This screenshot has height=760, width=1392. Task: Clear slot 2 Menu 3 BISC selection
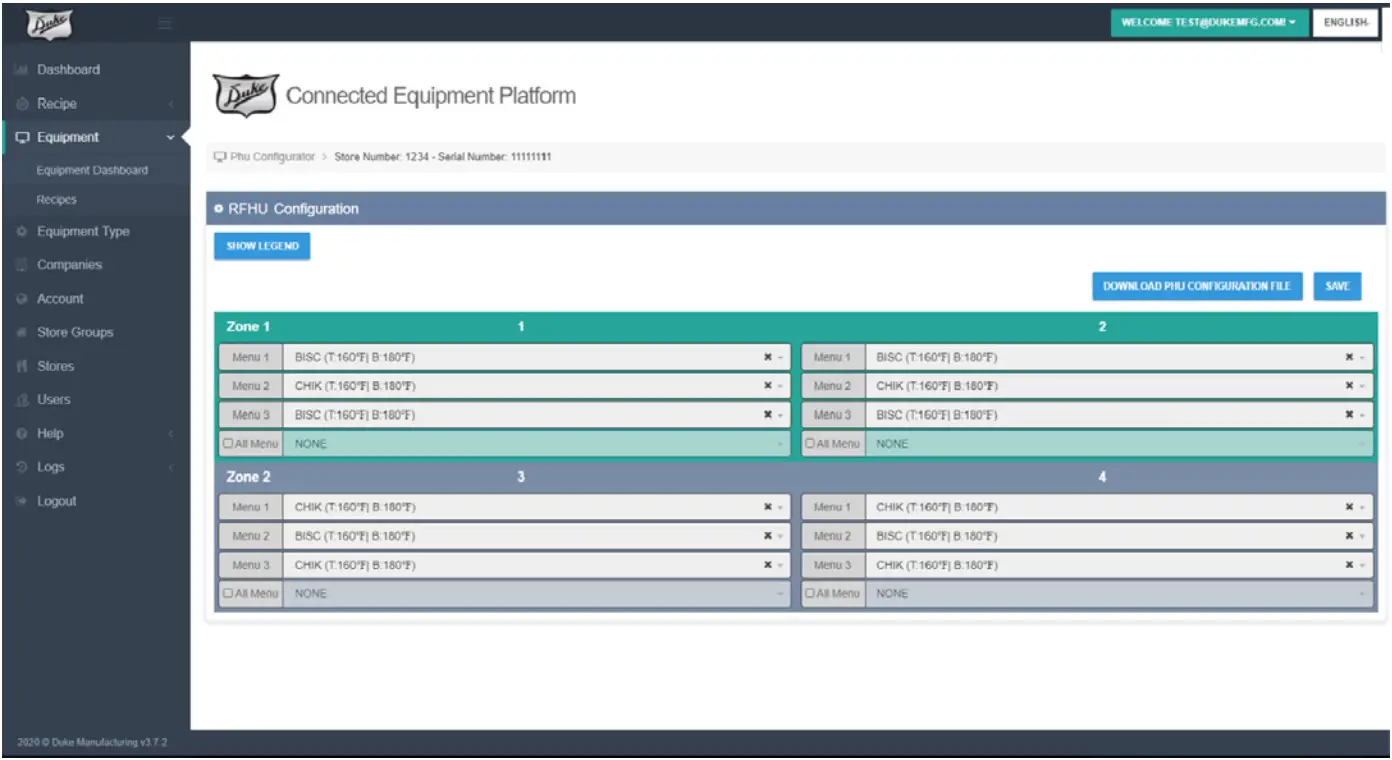coord(1349,415)
